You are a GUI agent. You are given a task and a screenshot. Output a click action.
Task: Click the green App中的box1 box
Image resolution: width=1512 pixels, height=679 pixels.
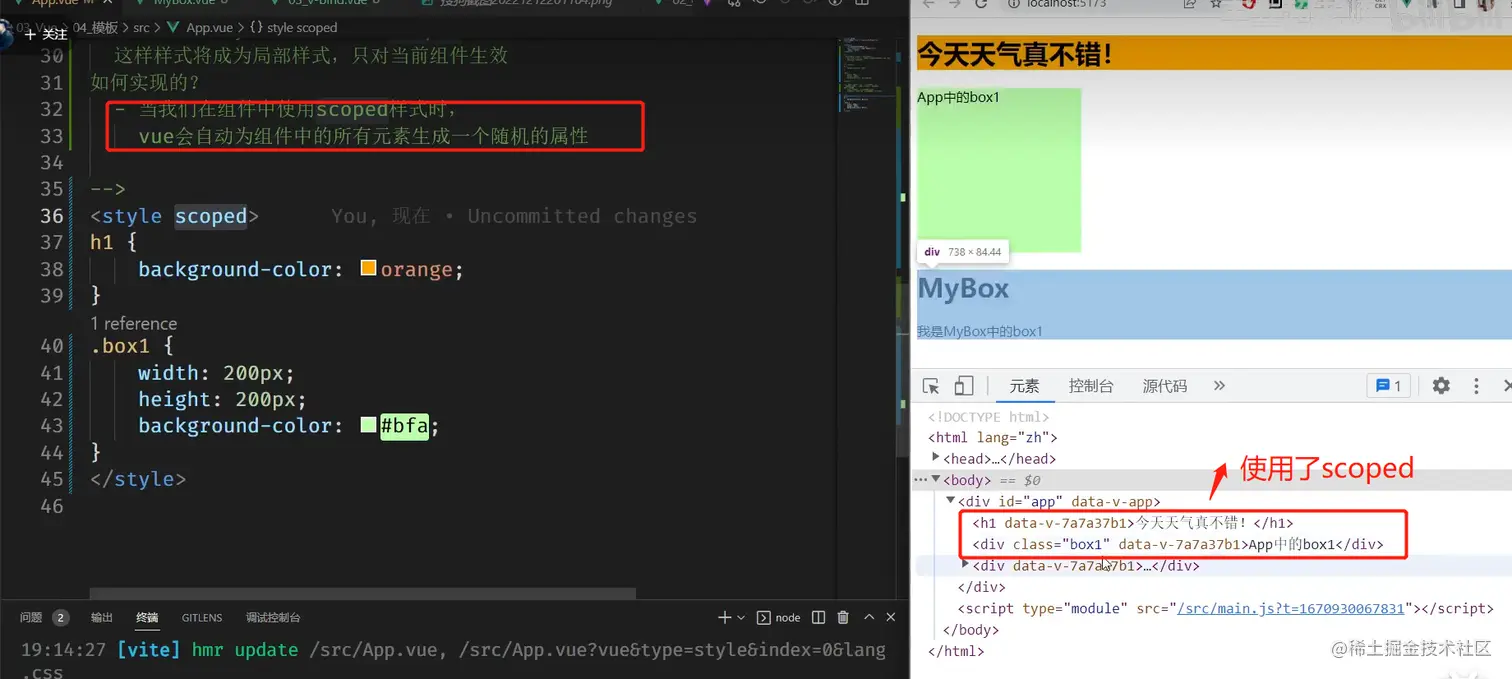pos(999,170)
